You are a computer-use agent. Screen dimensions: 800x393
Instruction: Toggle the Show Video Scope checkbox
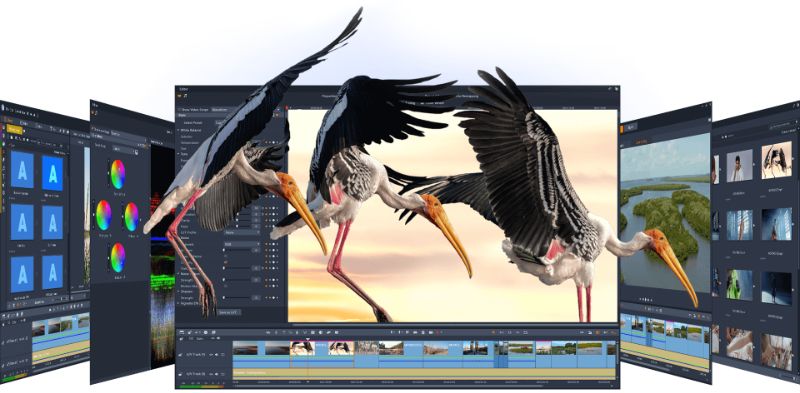click(x=179, y=109)
